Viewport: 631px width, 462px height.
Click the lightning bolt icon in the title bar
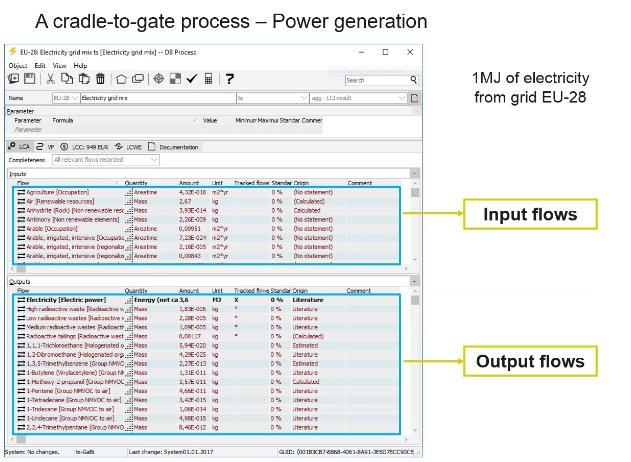point(13,52)
